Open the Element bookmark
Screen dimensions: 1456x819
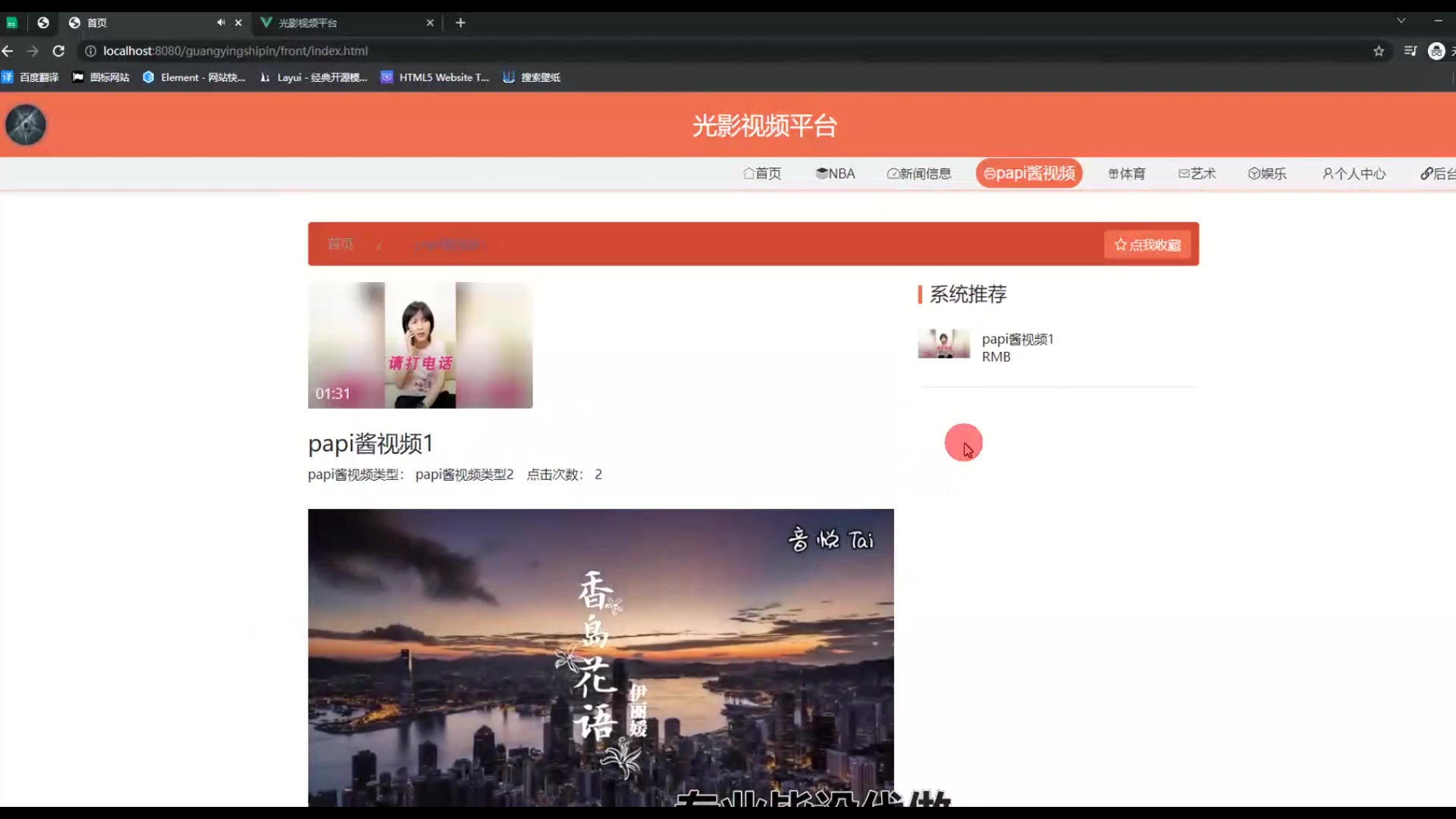point(194,77)
